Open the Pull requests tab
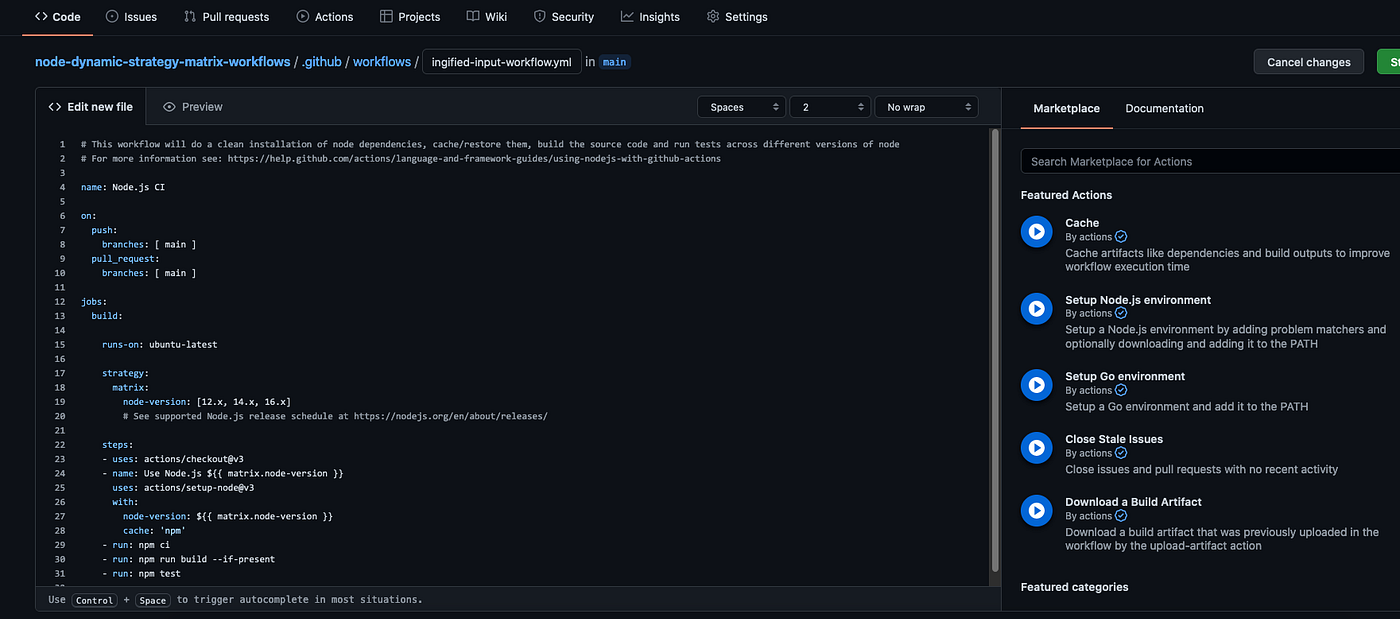The height and width of the screenshot is (619, 1400). click(x=227, y=17)
